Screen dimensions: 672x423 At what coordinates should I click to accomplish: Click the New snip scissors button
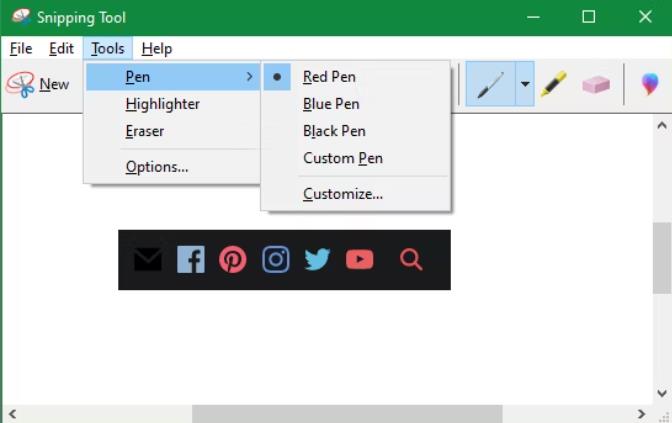pos(38,84)
